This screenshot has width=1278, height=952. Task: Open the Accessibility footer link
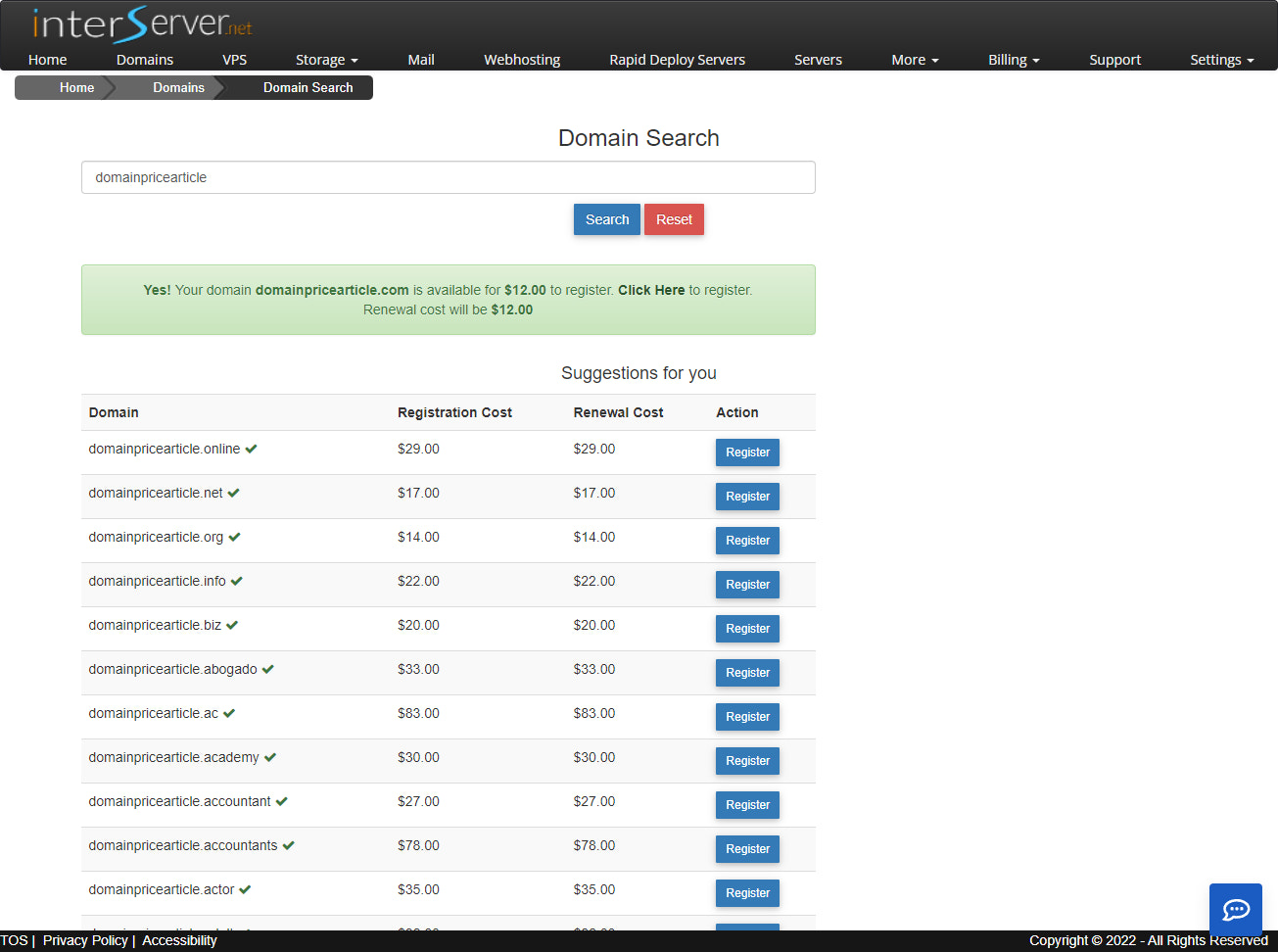(x=179, y=940)
